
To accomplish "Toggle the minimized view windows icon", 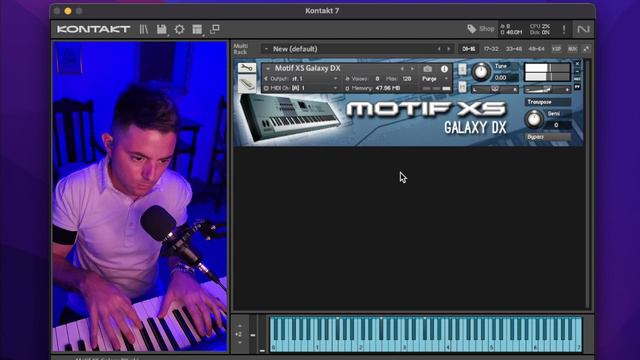I will tap(215, 29).
